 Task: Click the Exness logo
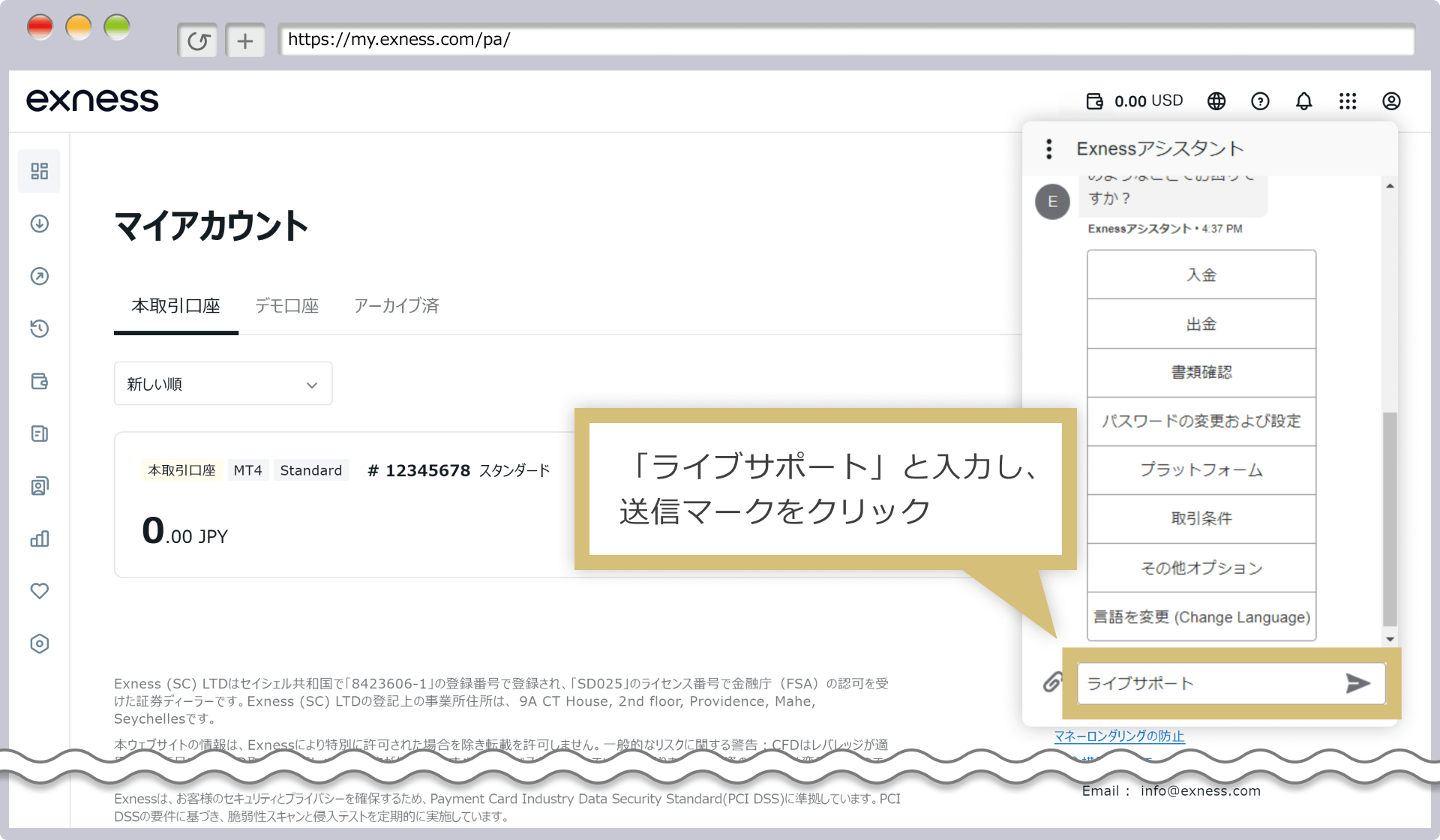(92, 100)
